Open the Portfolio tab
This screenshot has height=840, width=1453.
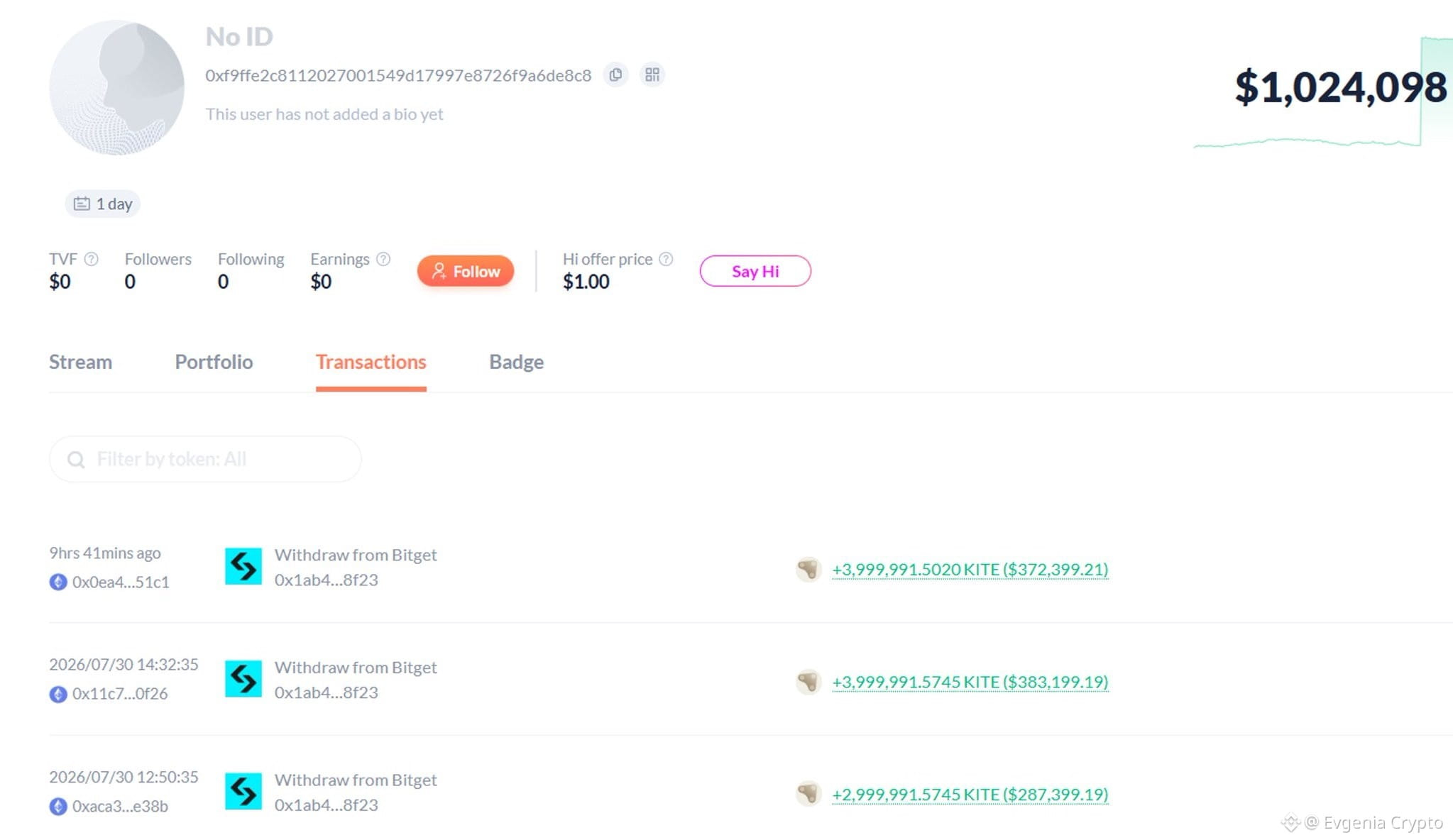point(214,362)
